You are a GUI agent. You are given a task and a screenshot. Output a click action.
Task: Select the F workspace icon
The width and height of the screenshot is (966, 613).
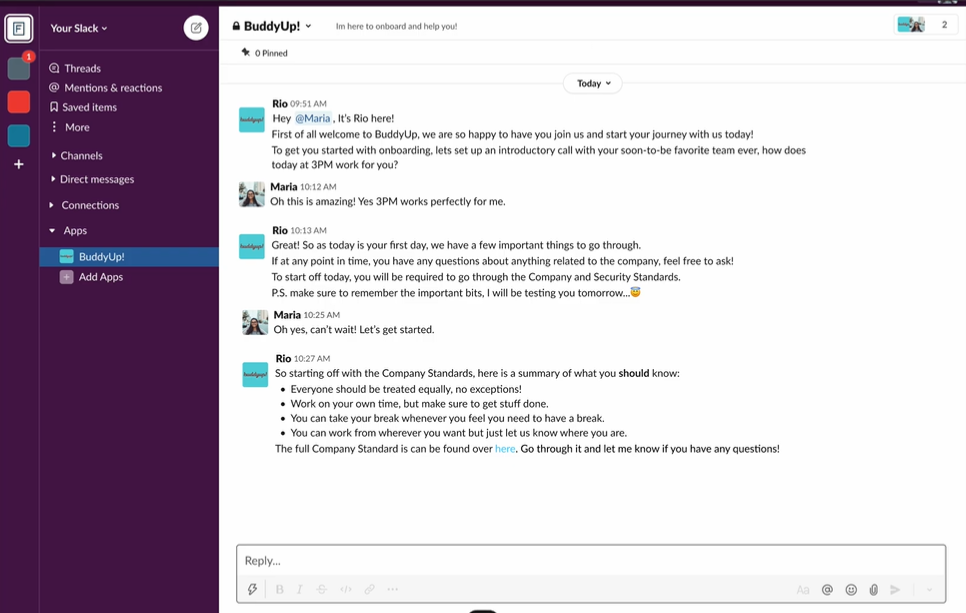point(19,28)
